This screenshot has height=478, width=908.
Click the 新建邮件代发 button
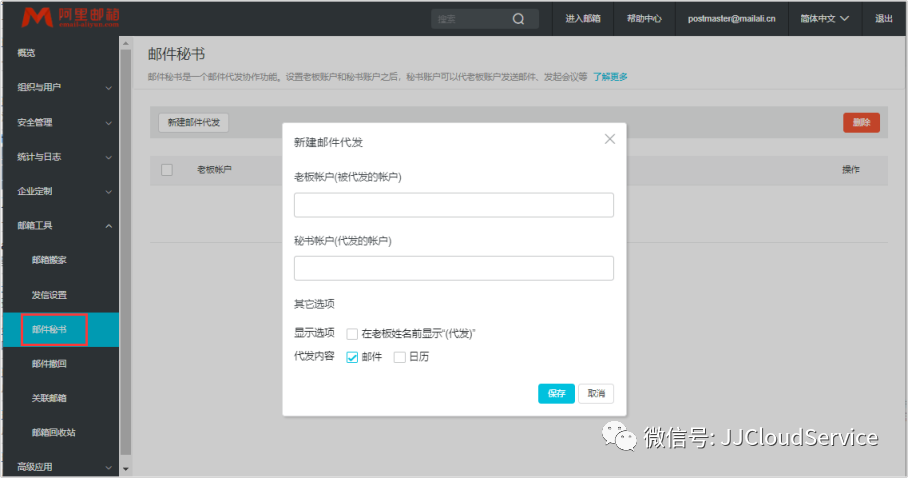click(193, 122)
